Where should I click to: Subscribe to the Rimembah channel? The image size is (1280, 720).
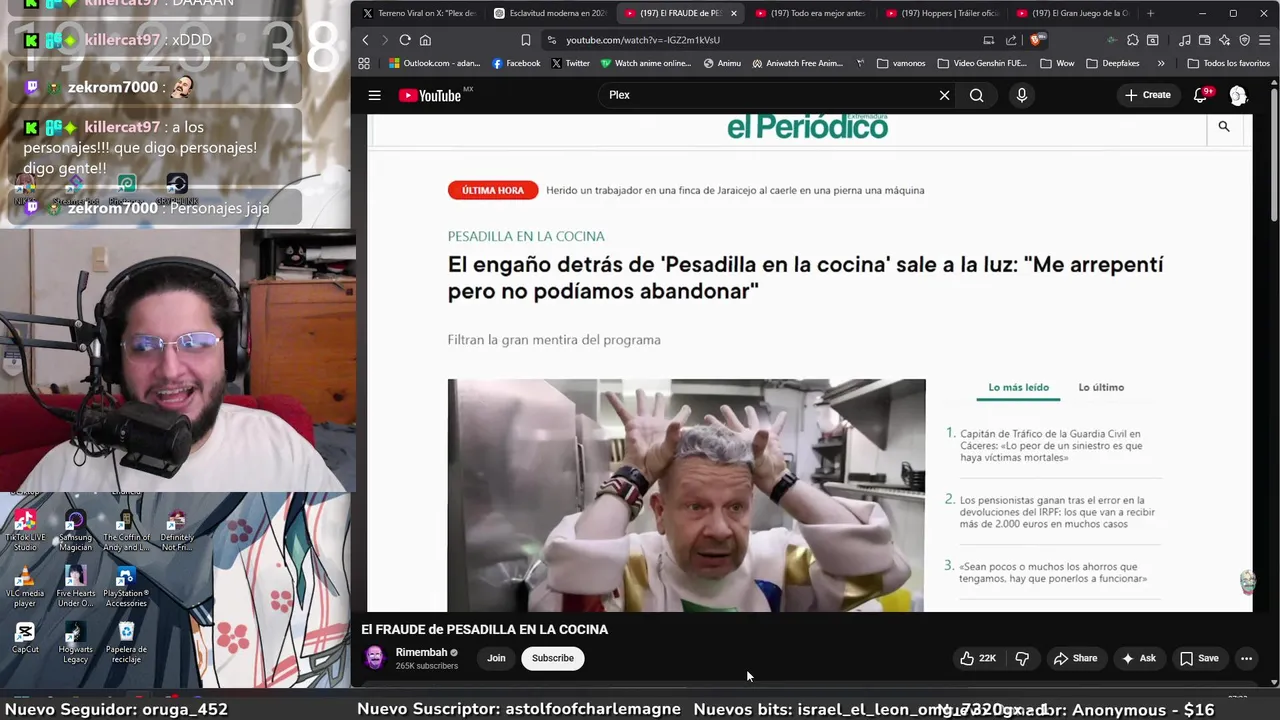553,658
